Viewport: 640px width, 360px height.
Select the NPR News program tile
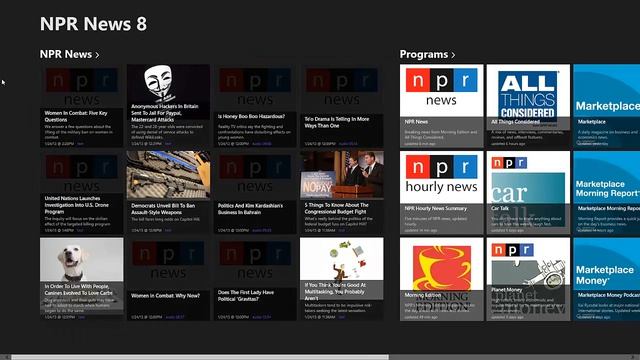tap(442, 106)
